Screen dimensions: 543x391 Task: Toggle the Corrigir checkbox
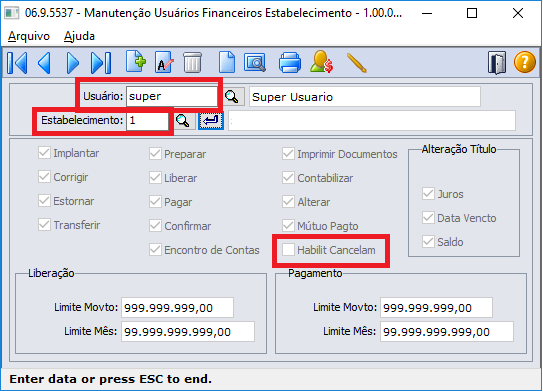44,177
